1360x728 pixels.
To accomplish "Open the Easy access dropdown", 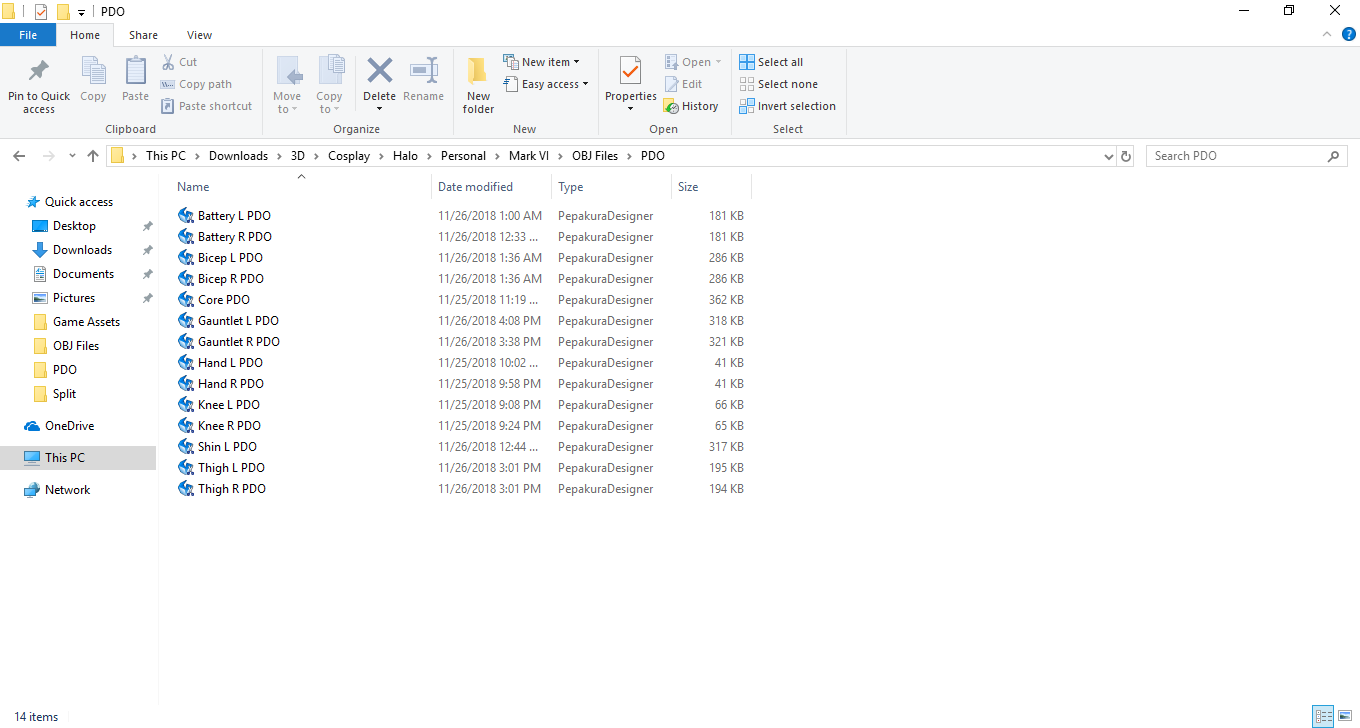I will click(545, 84).
